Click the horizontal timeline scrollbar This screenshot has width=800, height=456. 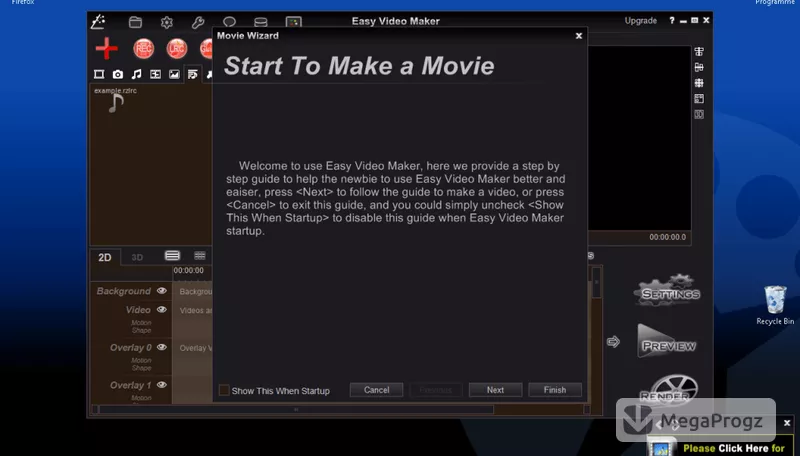296,409
